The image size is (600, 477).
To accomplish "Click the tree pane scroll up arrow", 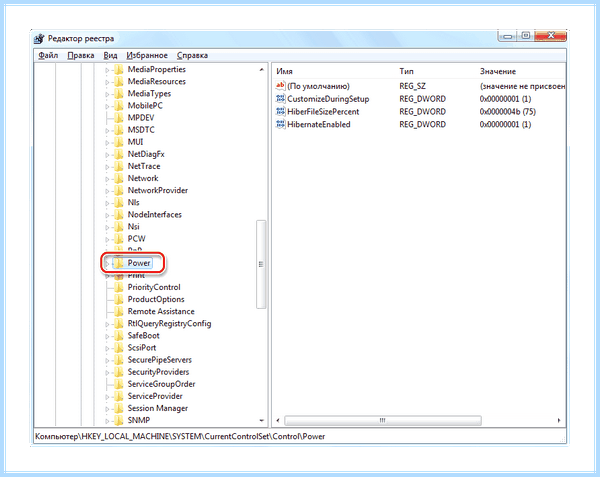I will pyautogui.click(x=261, y=70).
